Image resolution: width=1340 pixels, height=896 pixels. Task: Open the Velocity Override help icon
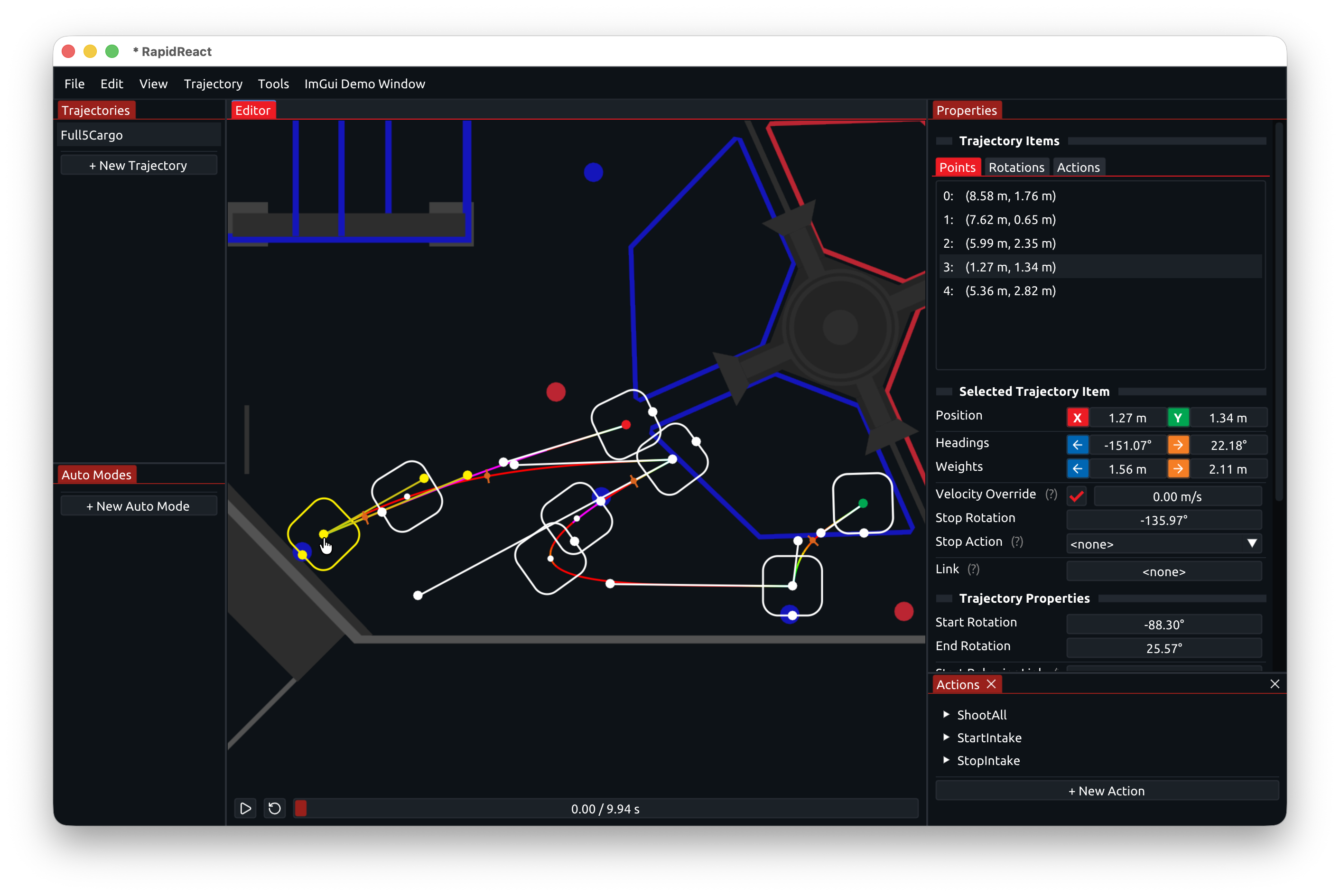[x=1052, y=494]
